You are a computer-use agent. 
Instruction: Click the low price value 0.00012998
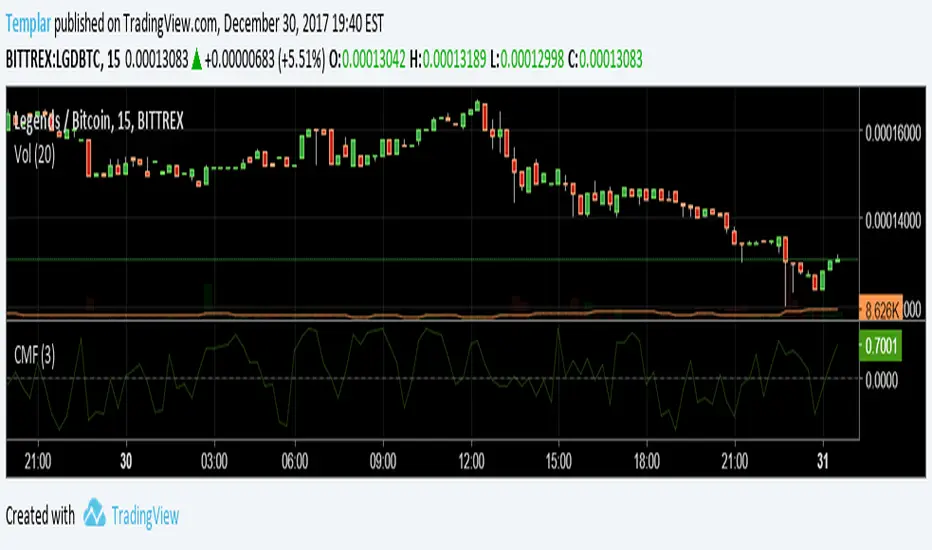point(532,59)
